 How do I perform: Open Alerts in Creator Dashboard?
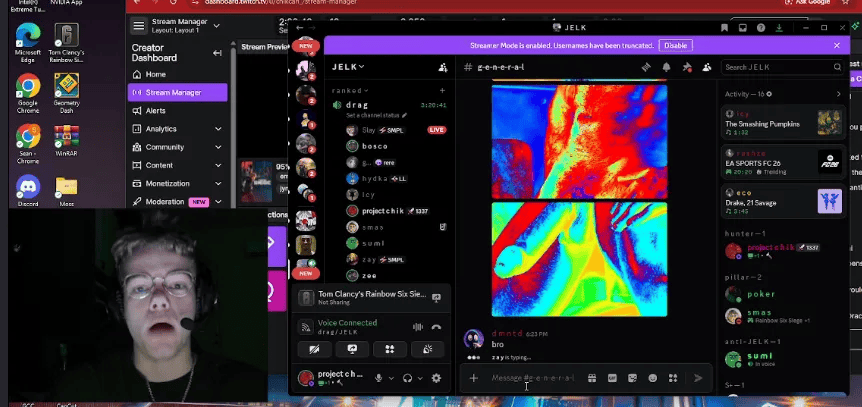pos(177,111)
